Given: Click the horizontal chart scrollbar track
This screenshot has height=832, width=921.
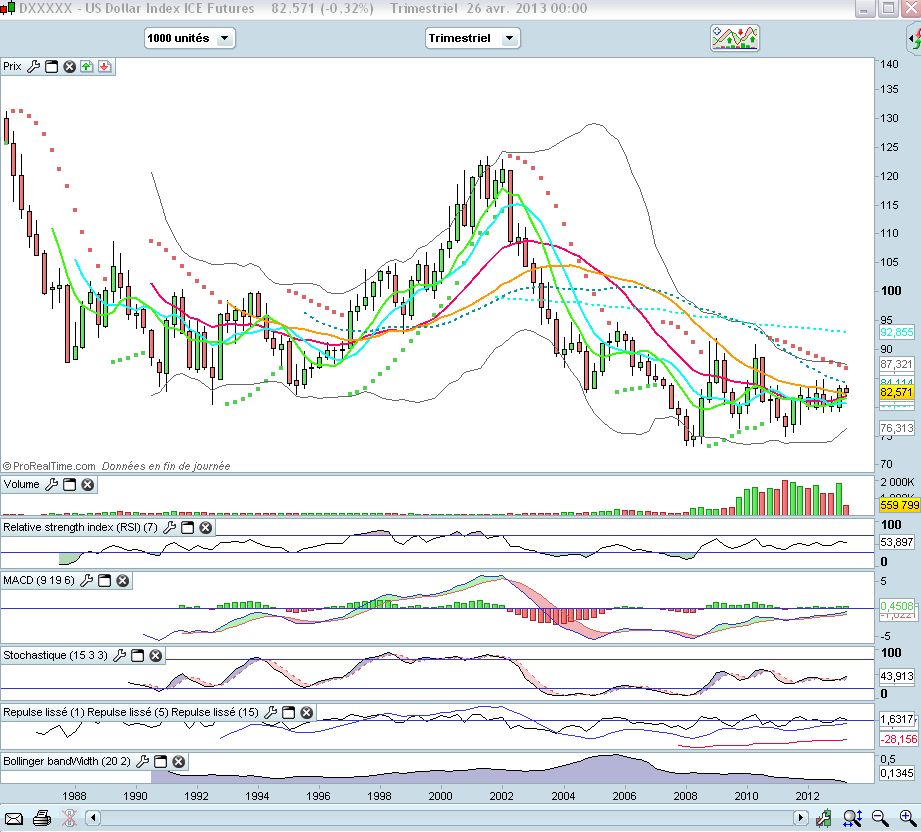Looking at the screenshot, I should click(x=446, y=818).
